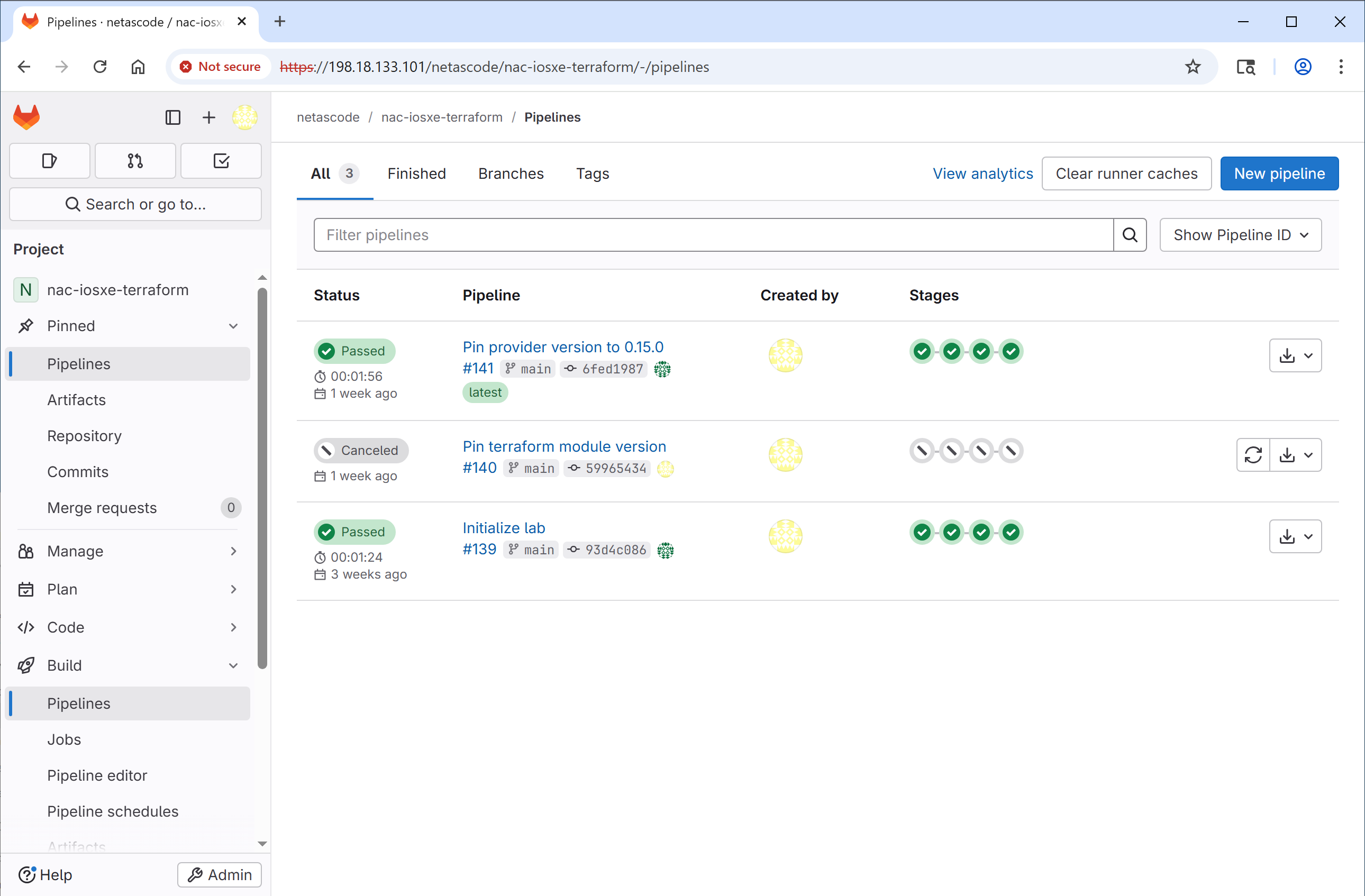Retry canceled pipeline #140
Viewport: 1365px width, 896px height.
coord(1253,454)
